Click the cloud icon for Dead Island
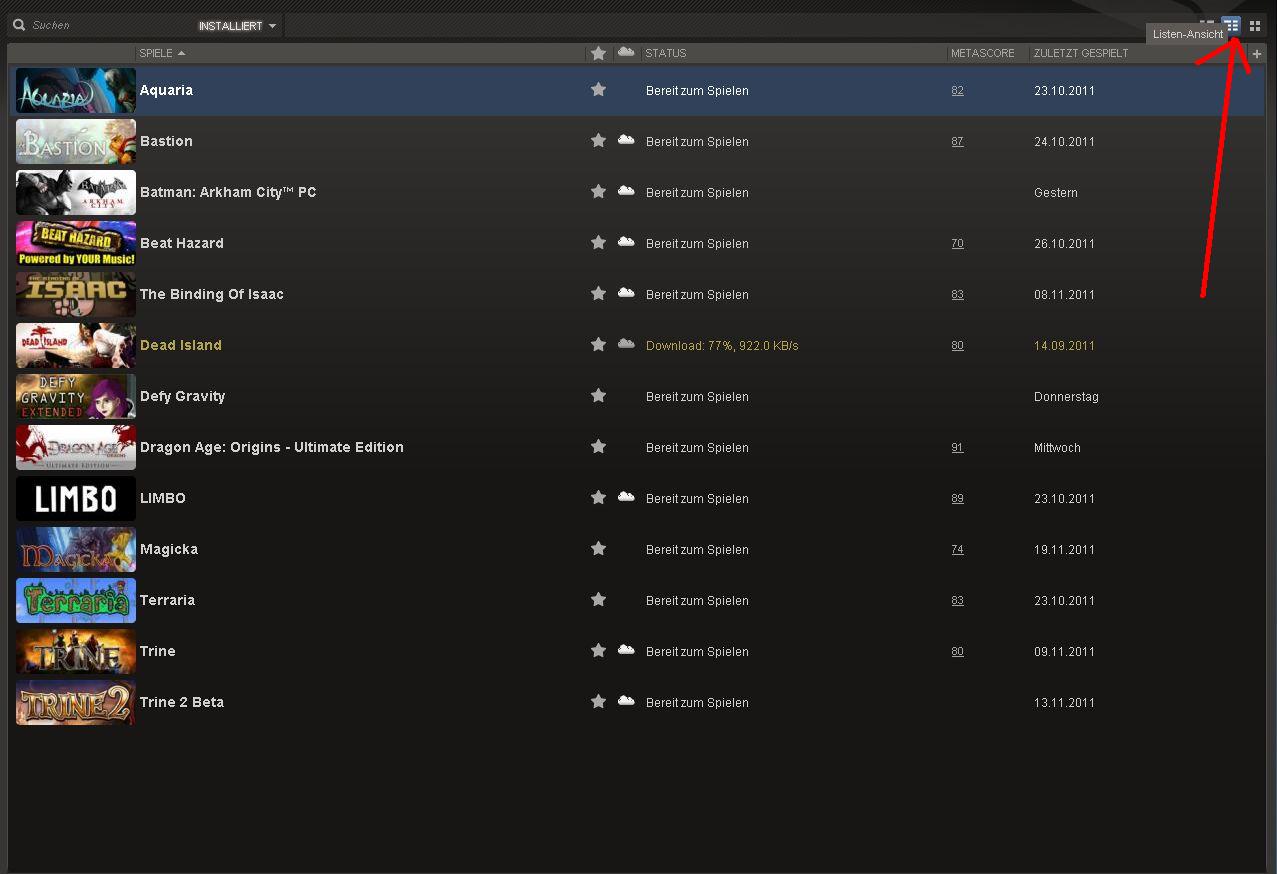The image size is (1277, 874). (x=626, y=344)
